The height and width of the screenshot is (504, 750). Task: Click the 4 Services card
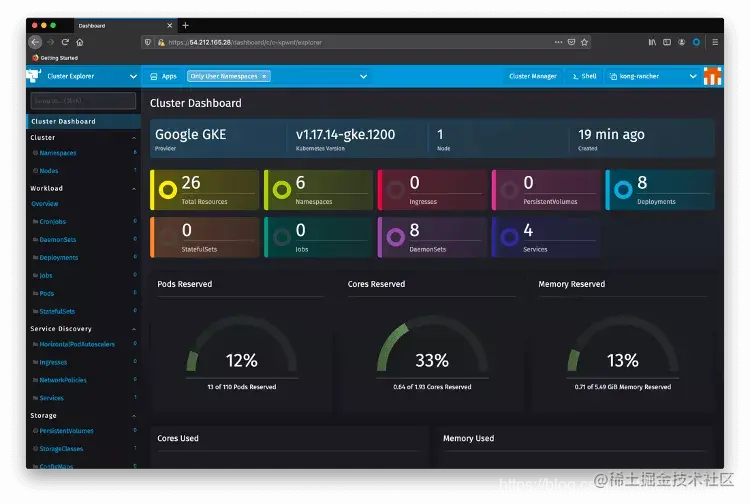(546, 238)
